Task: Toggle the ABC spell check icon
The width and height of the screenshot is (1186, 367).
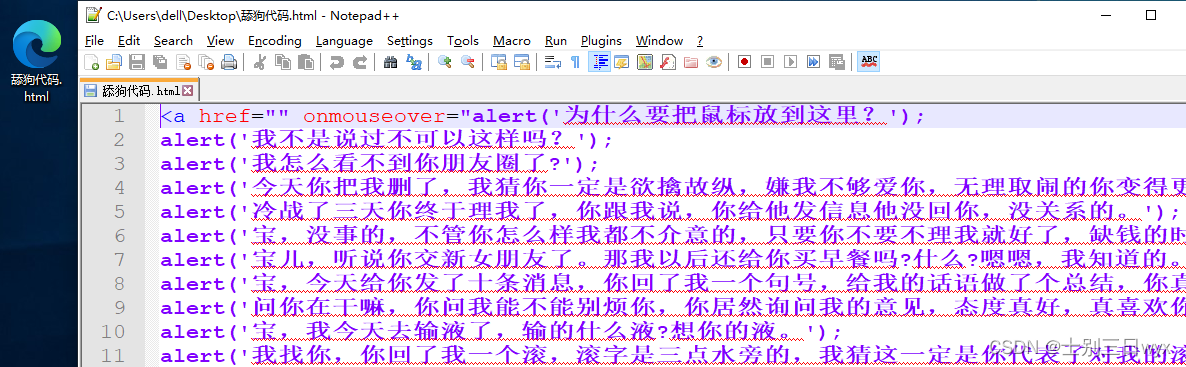Action: (x=868, y=62)
